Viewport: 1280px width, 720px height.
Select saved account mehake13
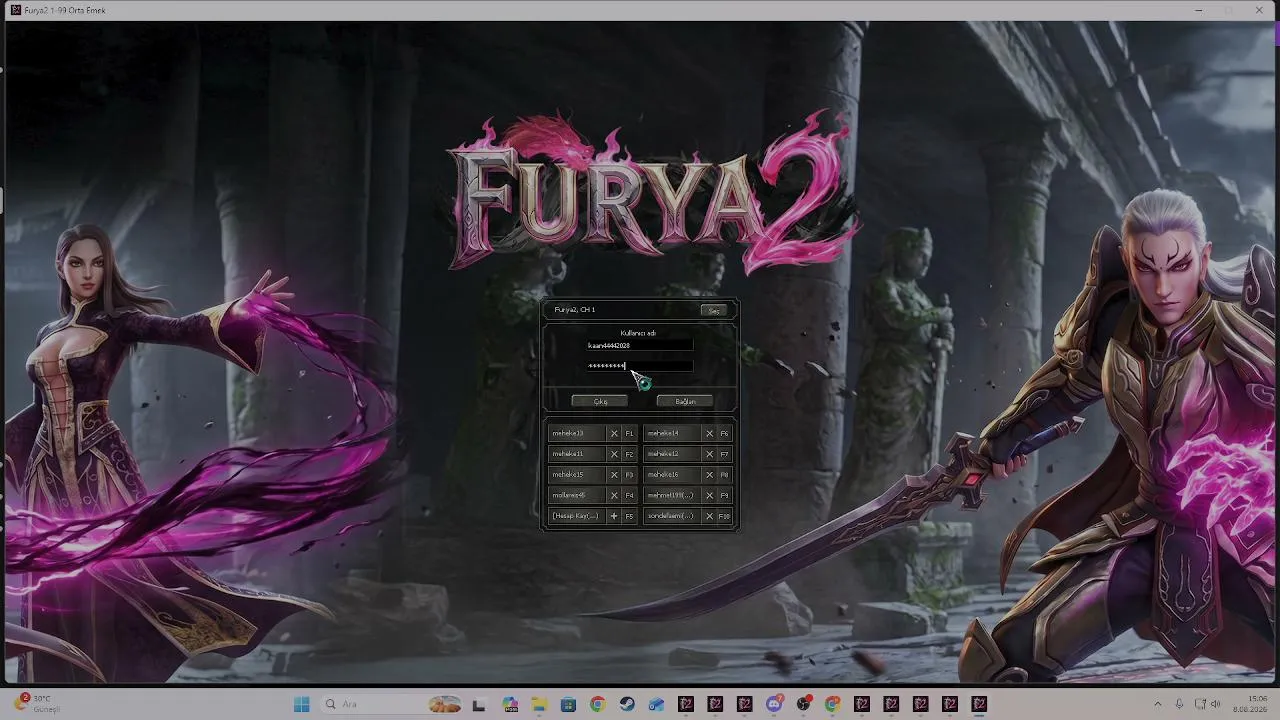coord(577,433)
